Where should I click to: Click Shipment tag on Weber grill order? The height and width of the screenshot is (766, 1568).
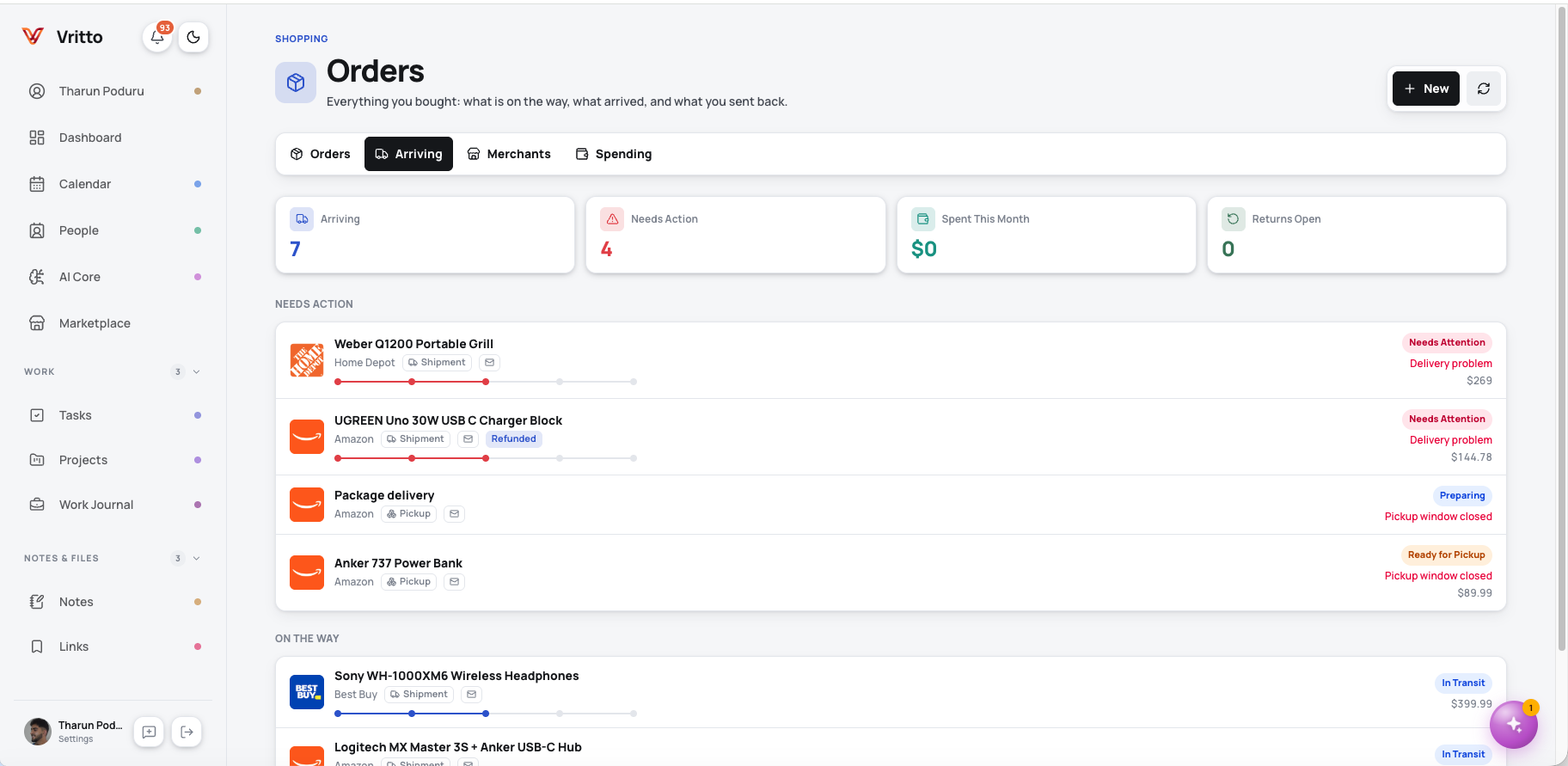(437, 363)
